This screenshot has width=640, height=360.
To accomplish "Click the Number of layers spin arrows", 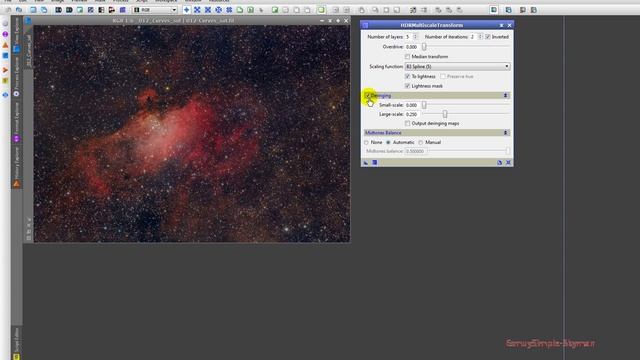I will pos(416,37).
